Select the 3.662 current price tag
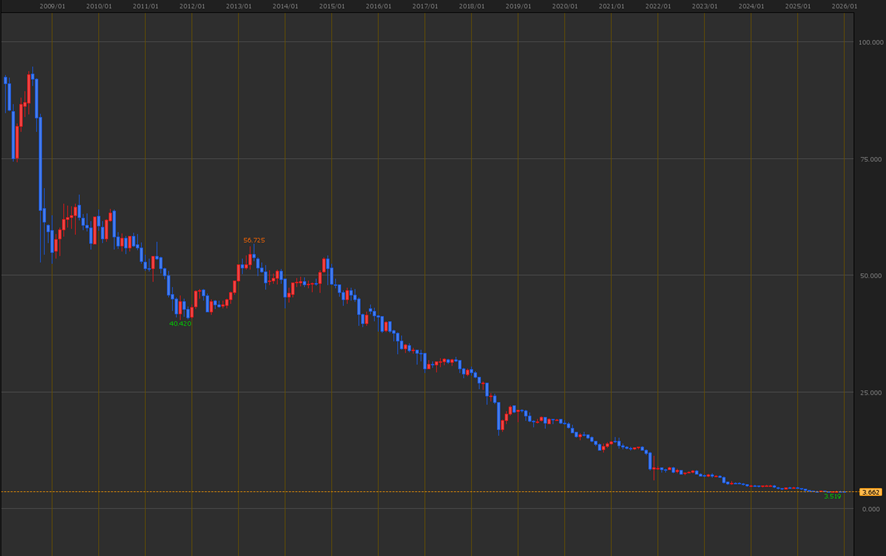 point(870,492)
